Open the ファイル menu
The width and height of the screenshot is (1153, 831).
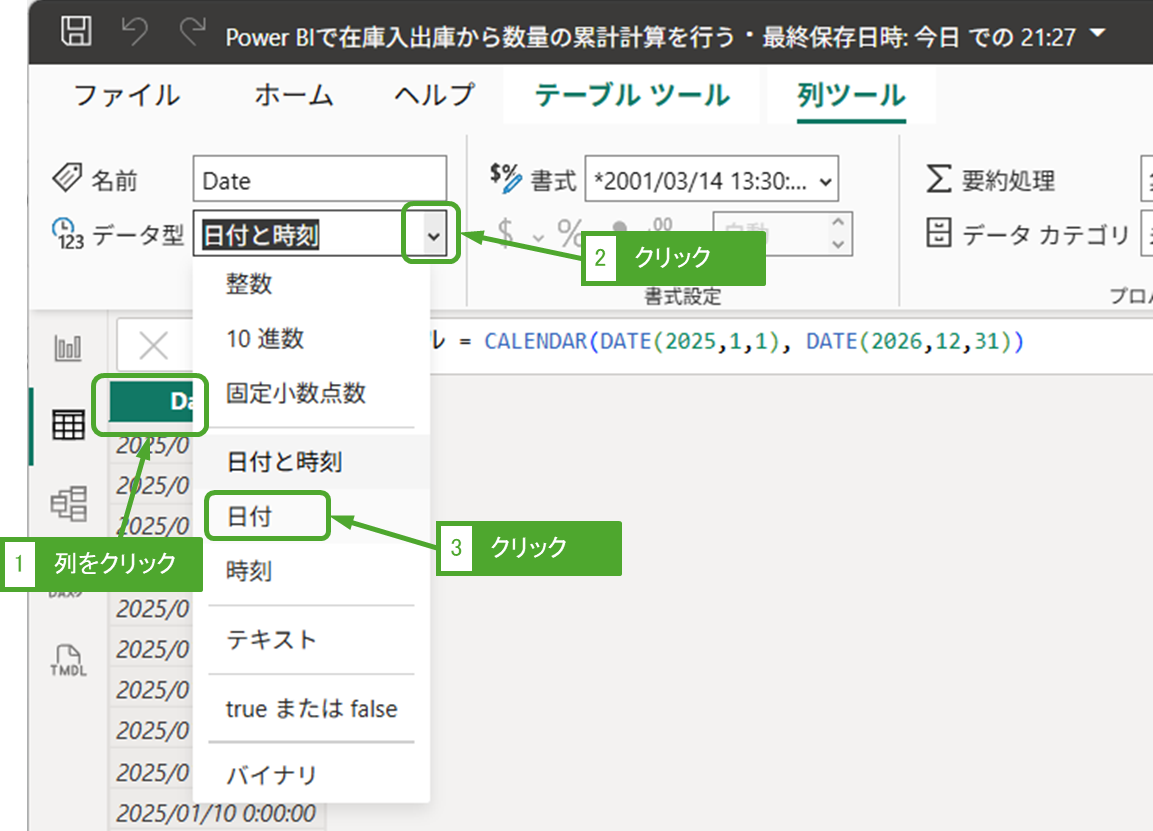pos(127,96)
